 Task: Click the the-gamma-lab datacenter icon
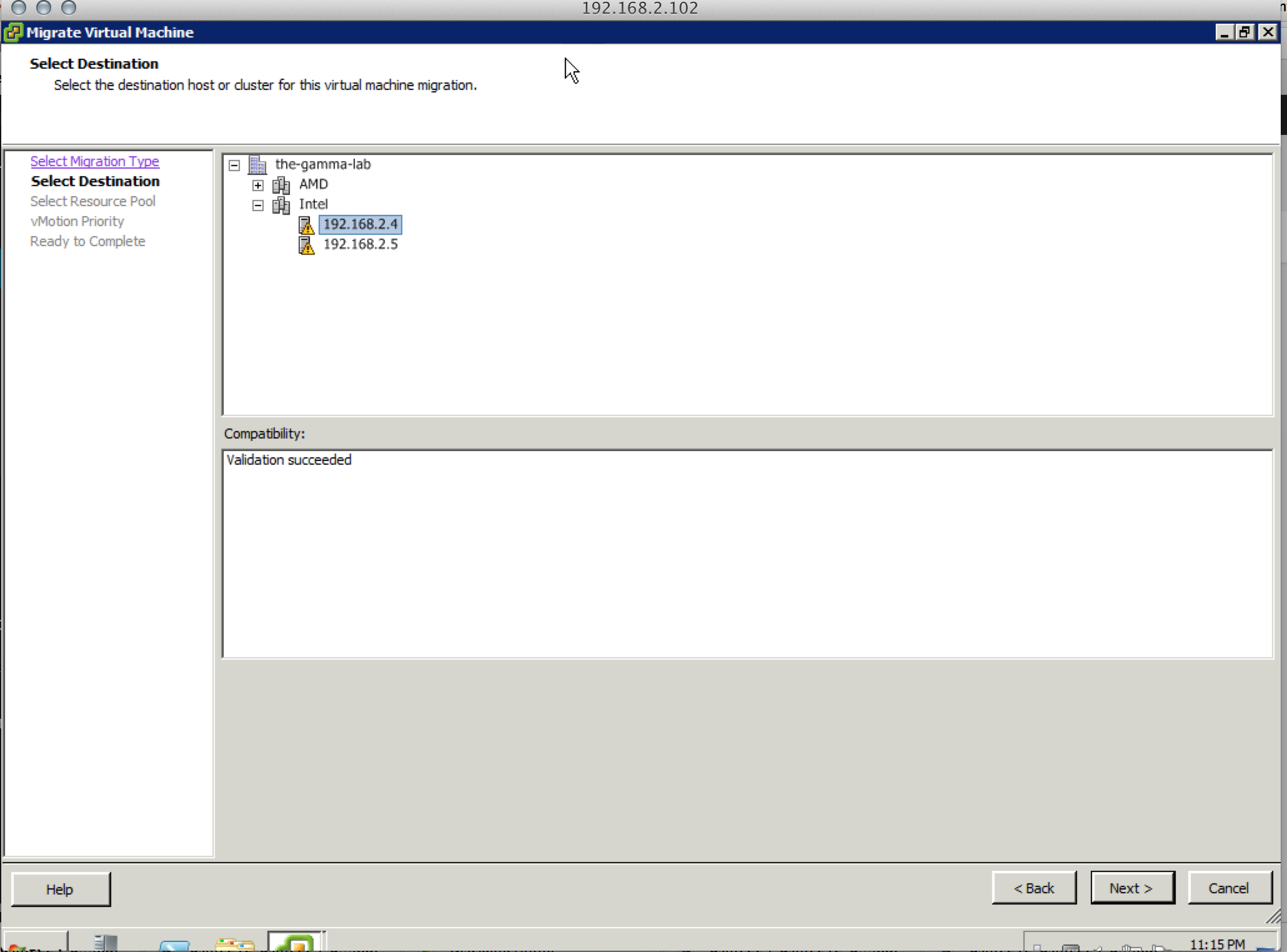(257, 165)
